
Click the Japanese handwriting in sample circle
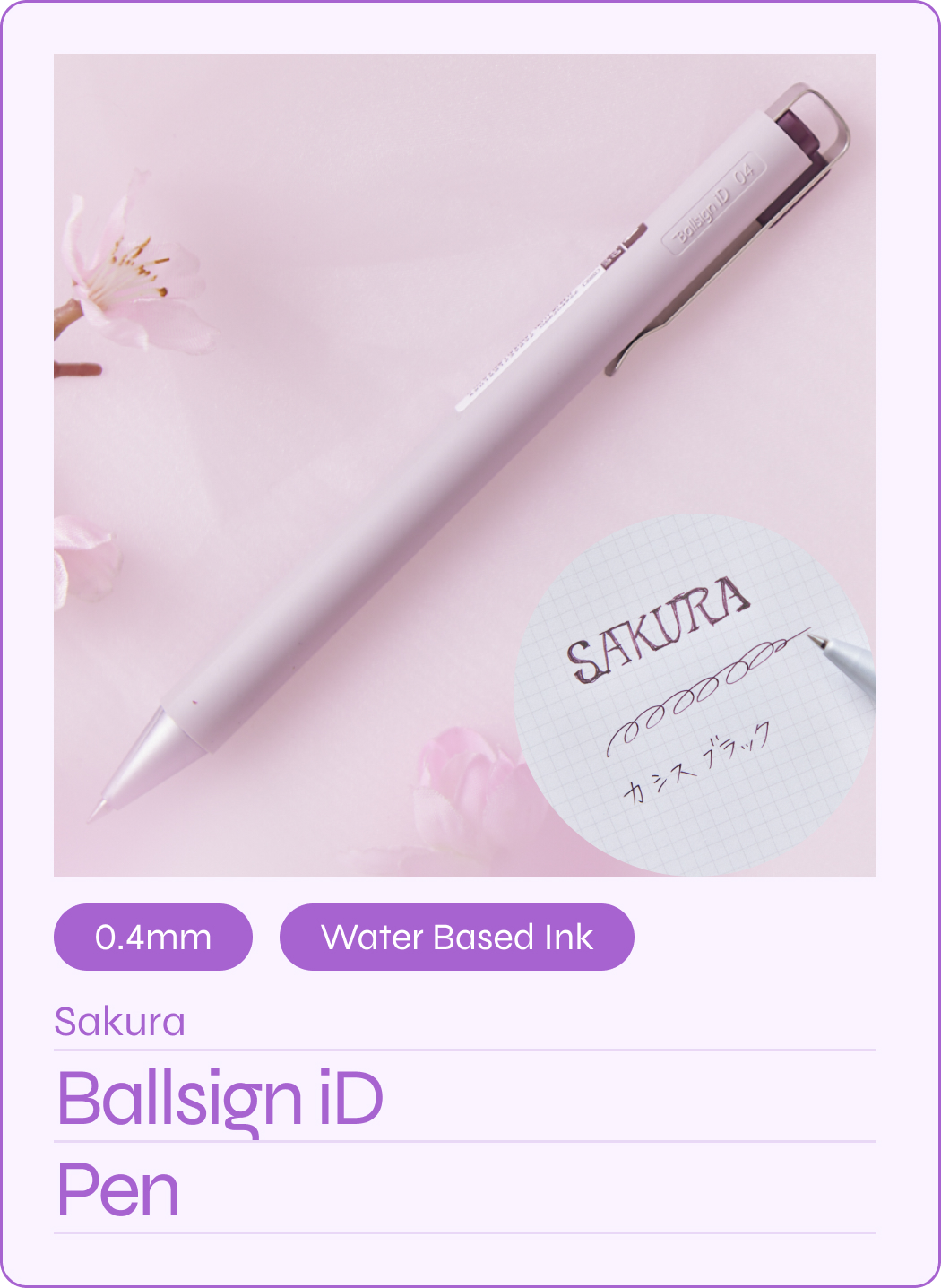(x=695, y=762)
